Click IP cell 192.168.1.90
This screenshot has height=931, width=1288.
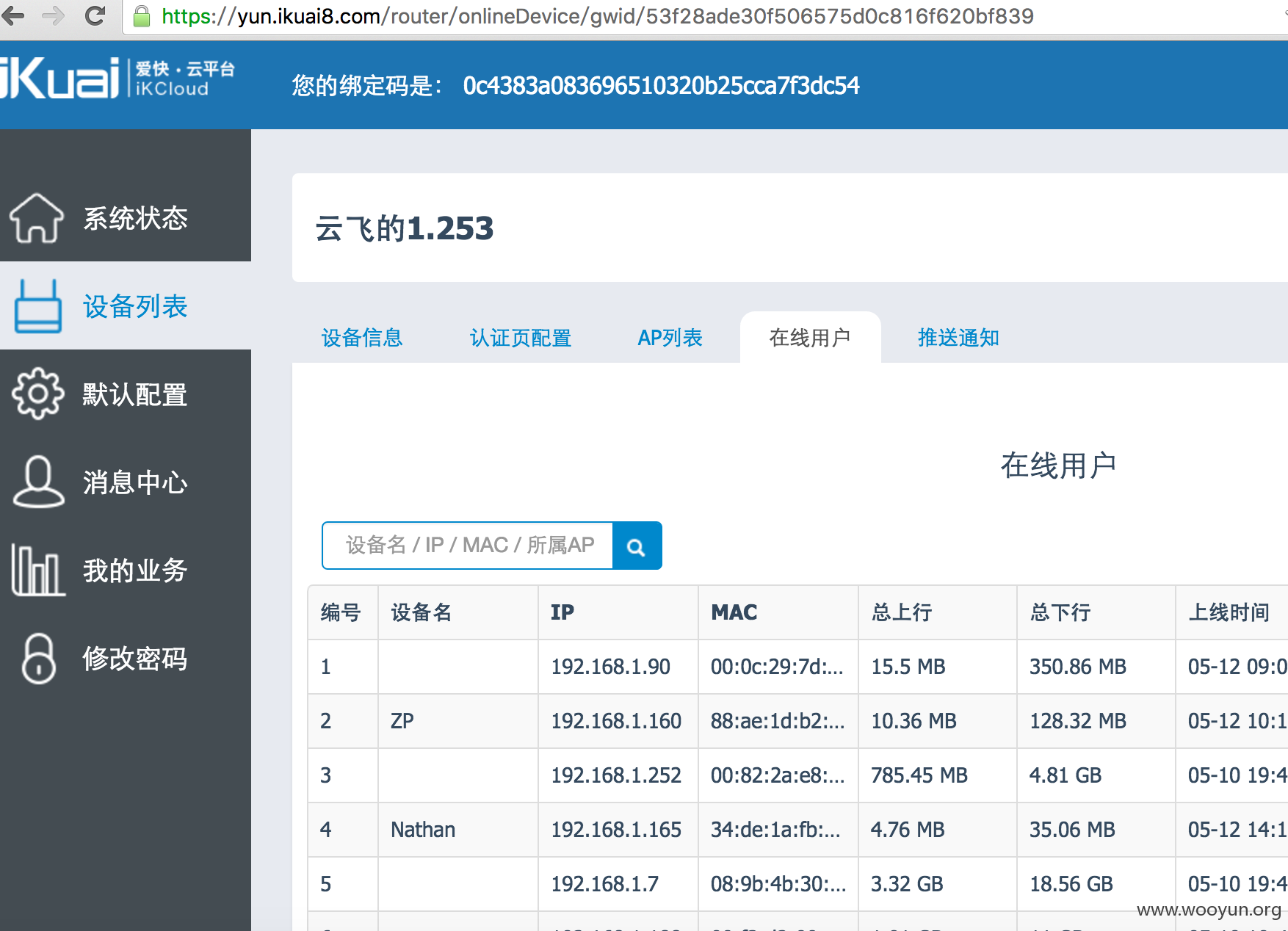coord(611,667)
